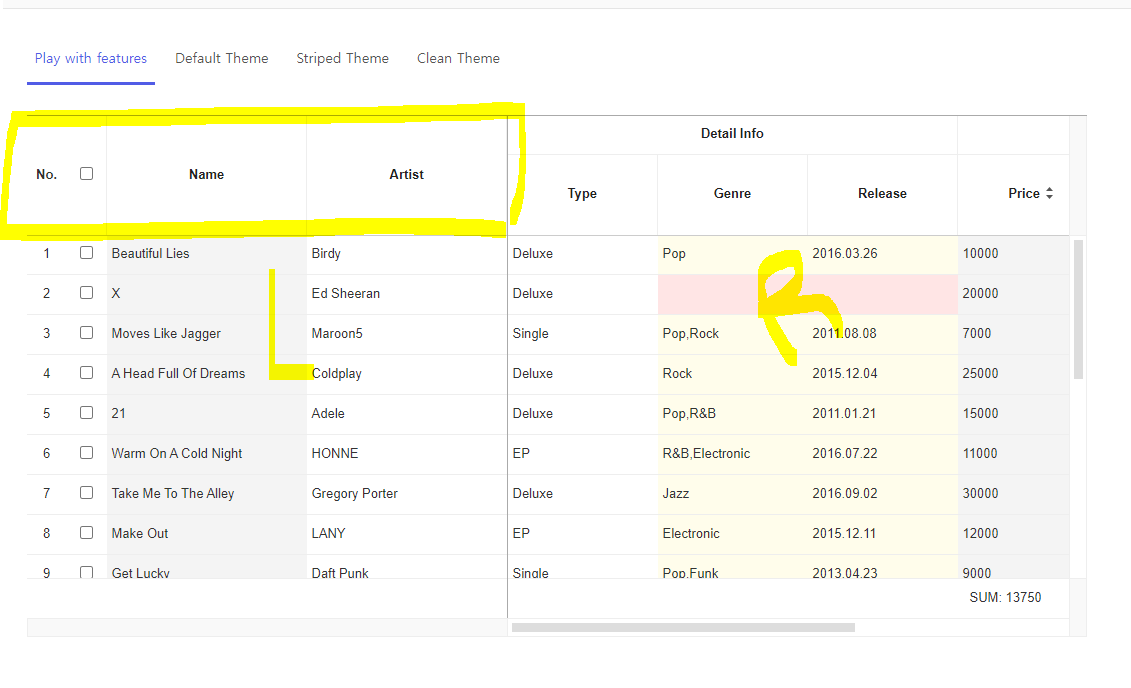The image size is (1131, 688).
Task: Open the Striped Theme tab
Action: tap(343, 58)
